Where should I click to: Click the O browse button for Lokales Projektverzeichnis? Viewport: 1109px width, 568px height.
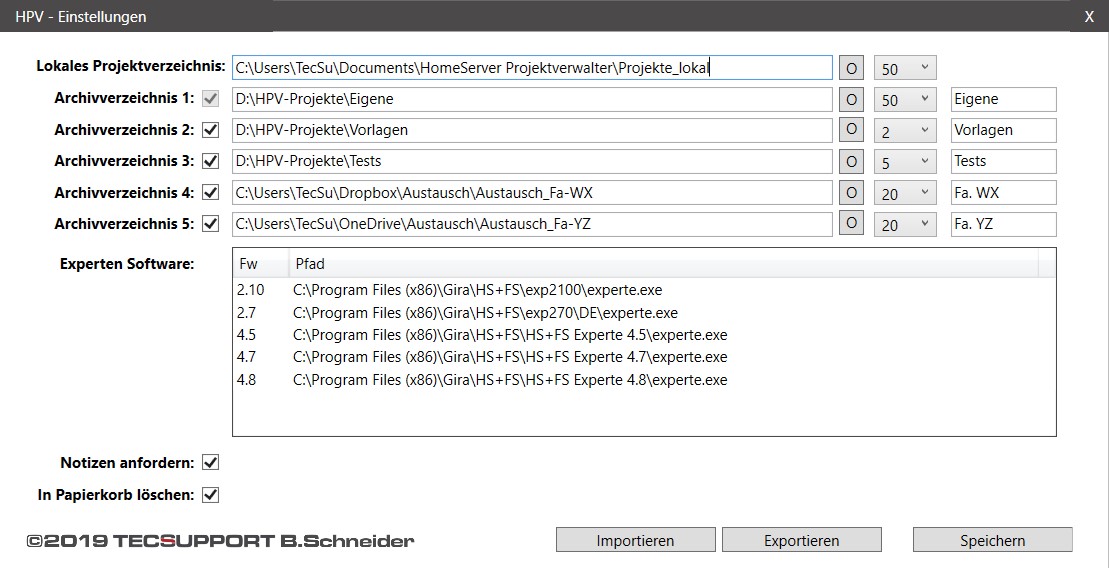click(x=851, y=68)
